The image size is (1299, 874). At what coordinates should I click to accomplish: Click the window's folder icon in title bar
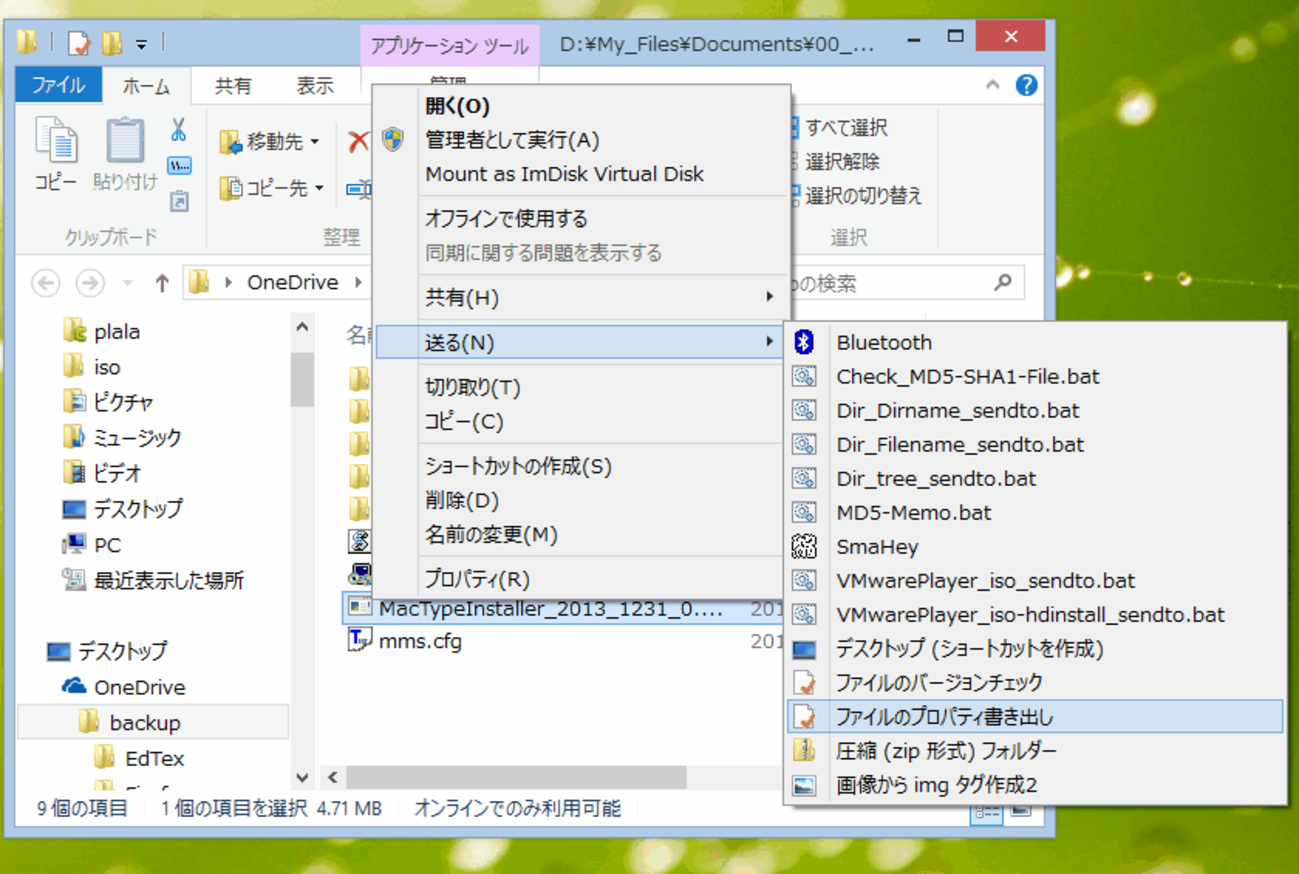tap(28, 42)
